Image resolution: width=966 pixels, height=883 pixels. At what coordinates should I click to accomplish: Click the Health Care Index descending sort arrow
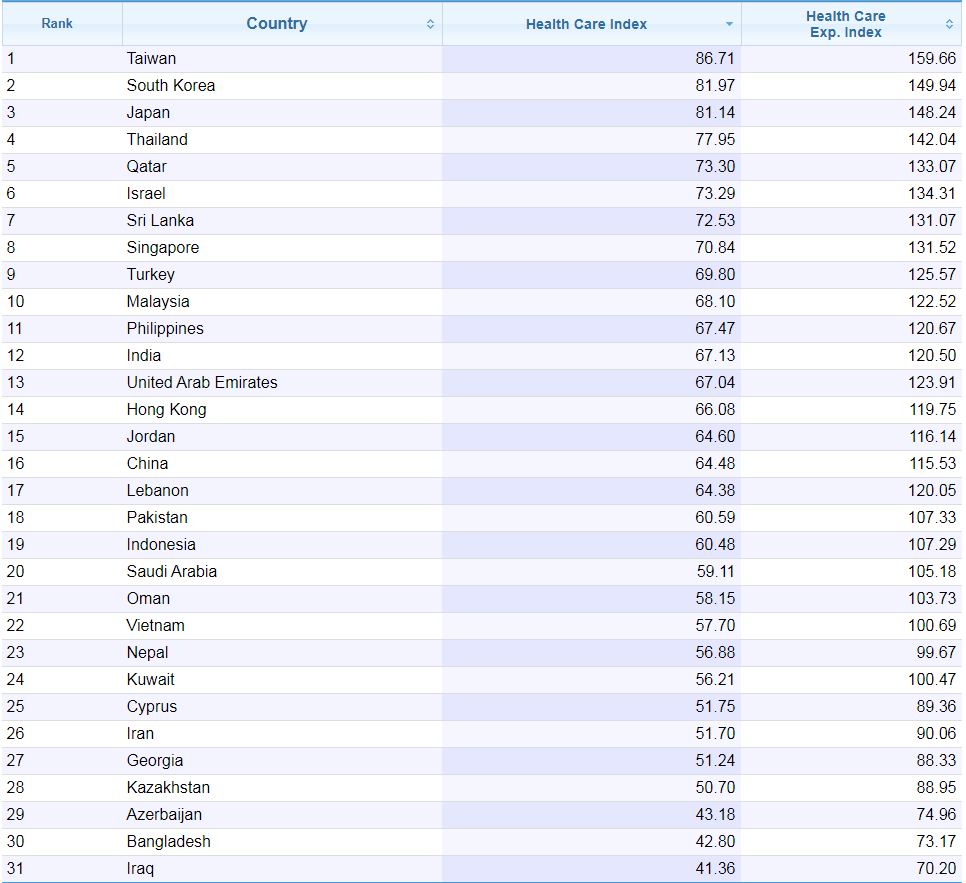[729, 24]
